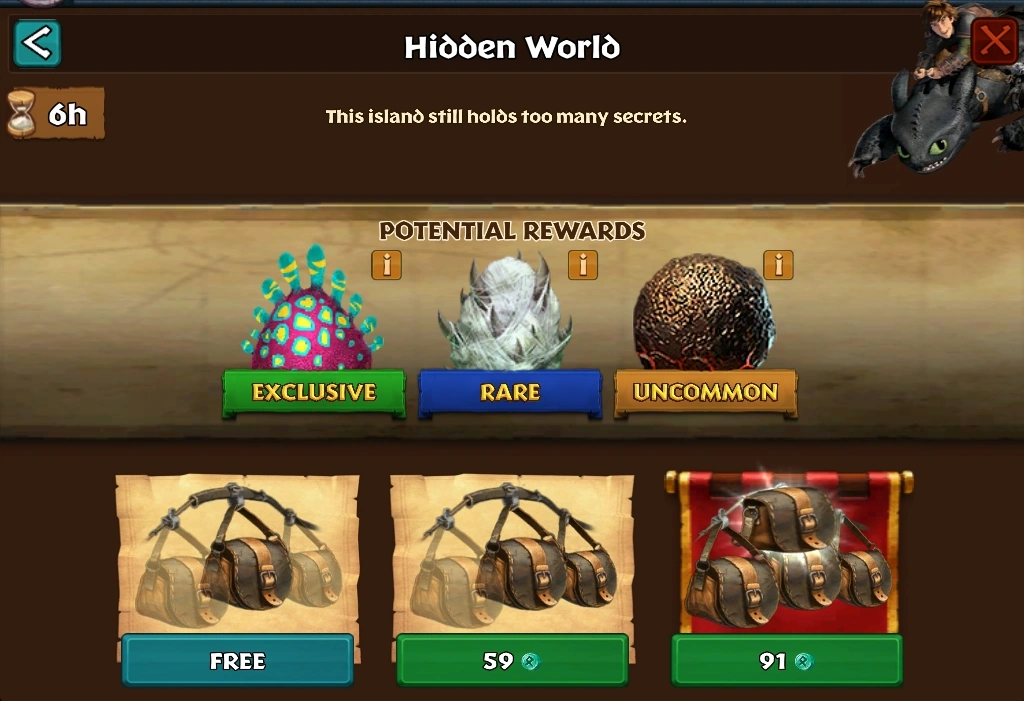Select the EXCLUSIVE green banner label
Screen dimensions: 1024x701
[314, 393]
